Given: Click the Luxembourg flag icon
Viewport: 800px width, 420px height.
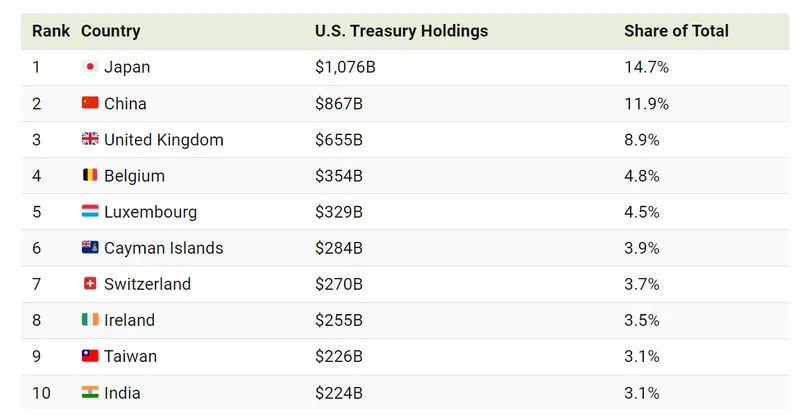Looking at the screenshot, I should click(x=90, y=212).
